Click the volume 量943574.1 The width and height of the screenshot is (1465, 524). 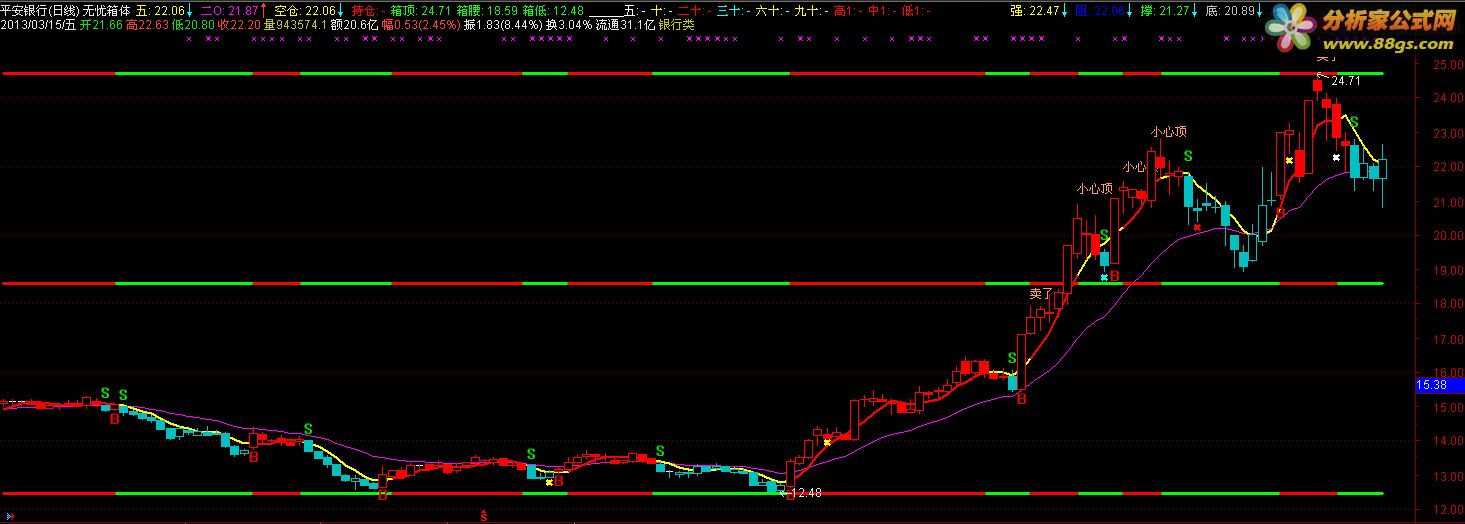(295, 25)
